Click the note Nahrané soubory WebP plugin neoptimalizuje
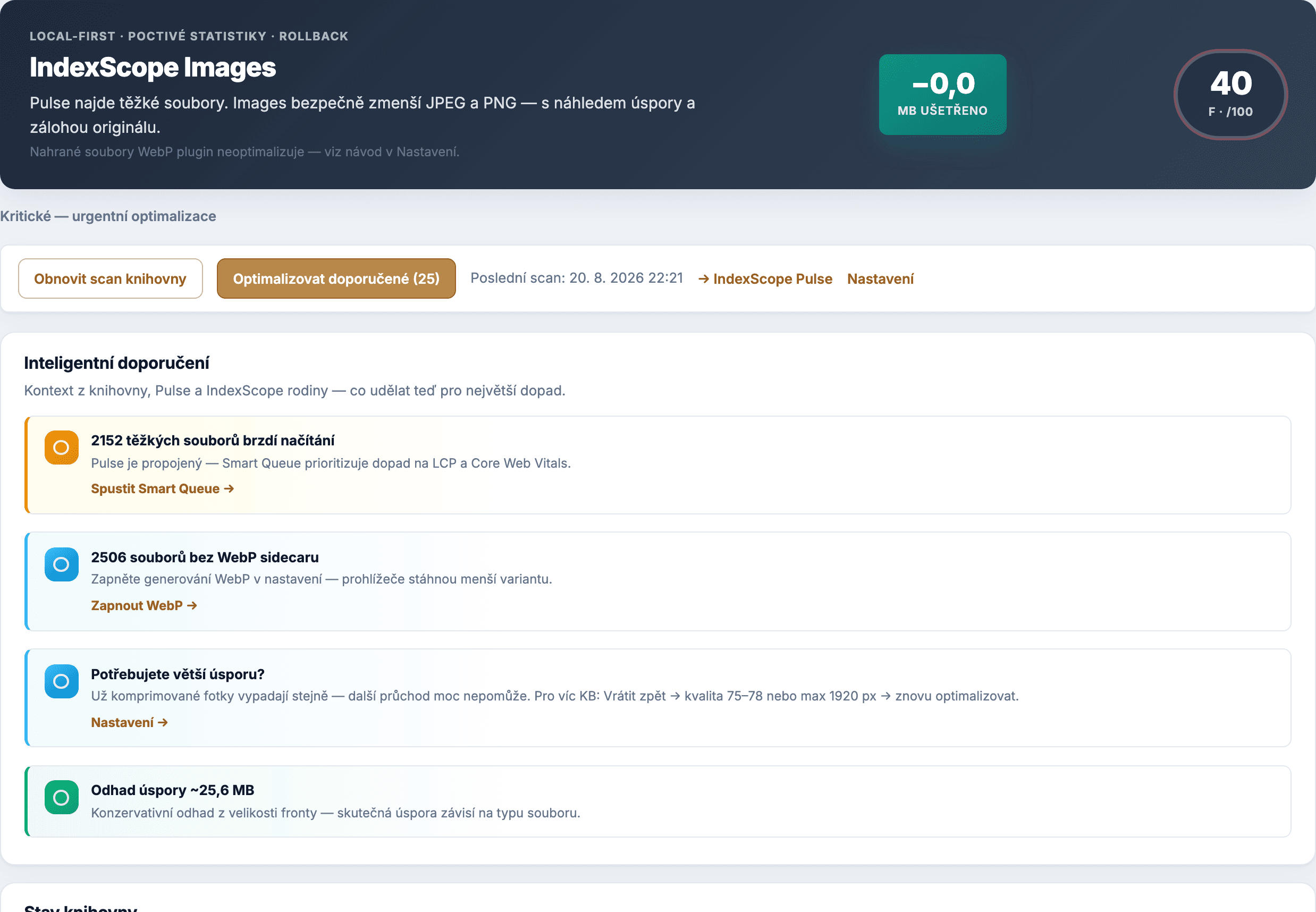 (244, 151)
